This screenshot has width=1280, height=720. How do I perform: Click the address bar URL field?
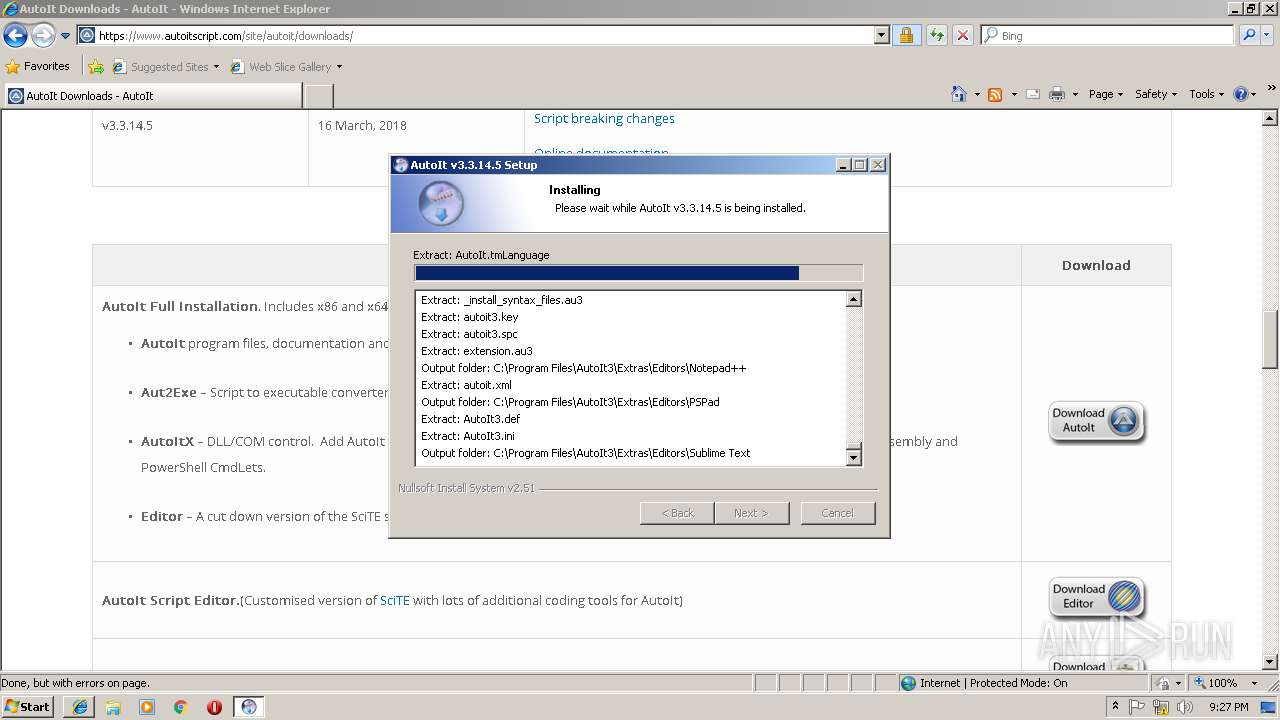point(475,36)
